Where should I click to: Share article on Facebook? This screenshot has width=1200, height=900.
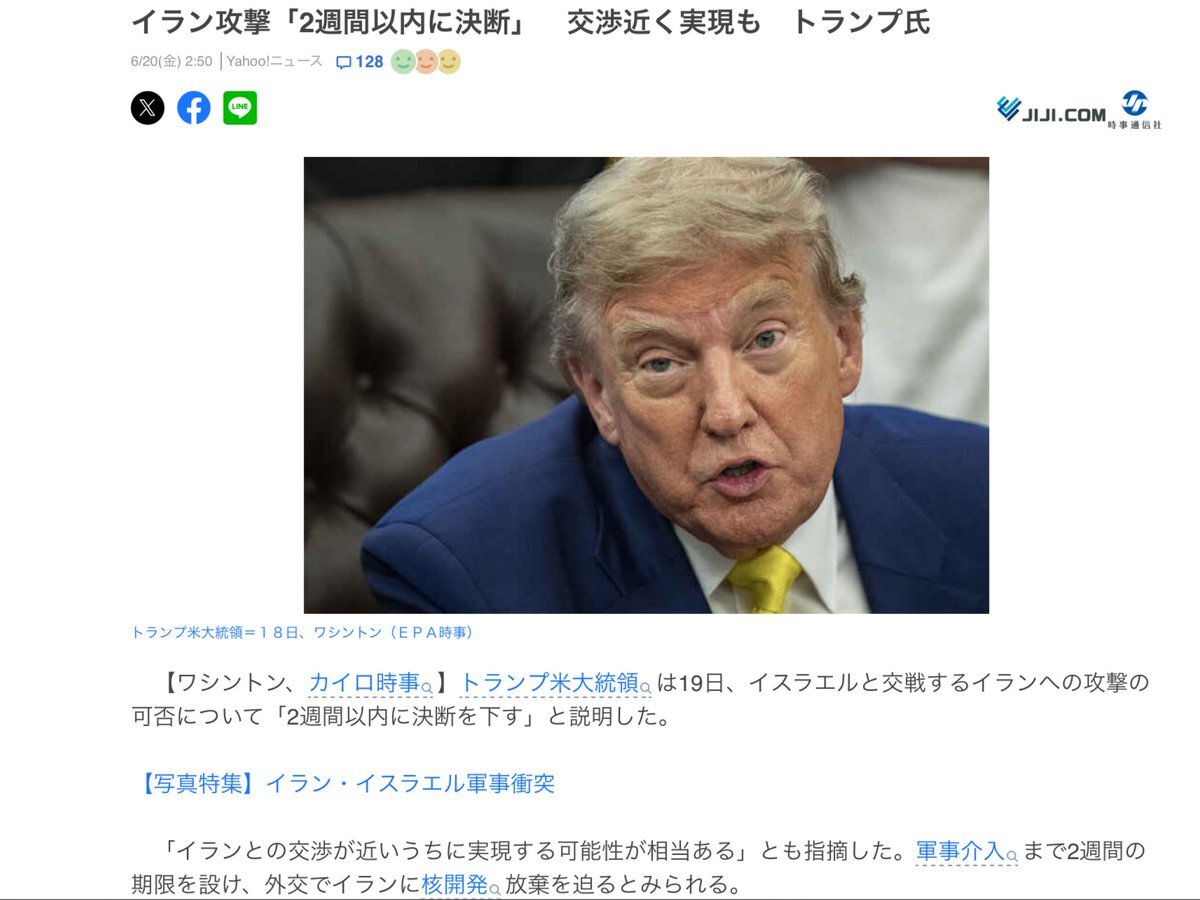tap(194, 108)
